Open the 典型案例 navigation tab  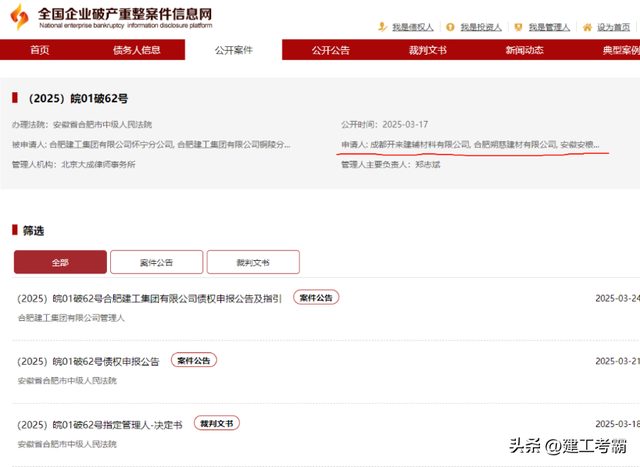621,50
